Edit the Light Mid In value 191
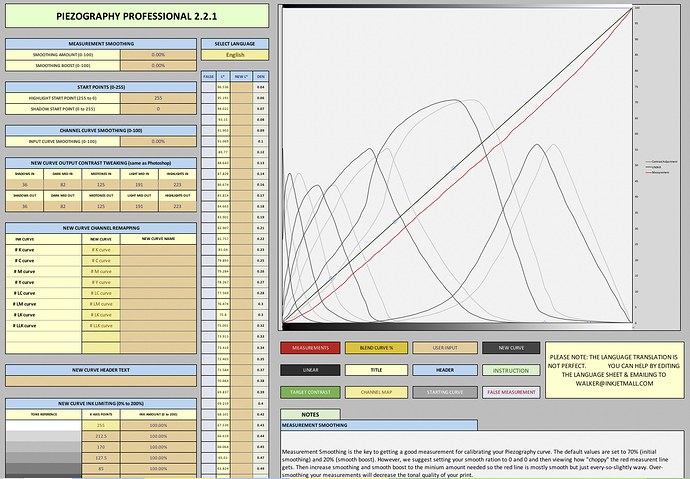This screenshot has width=690, height=479. pos(139,185)
